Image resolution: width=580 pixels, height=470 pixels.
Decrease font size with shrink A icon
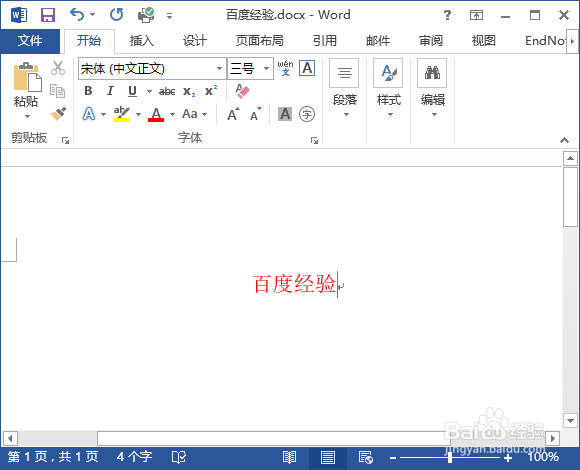[256, 114]
